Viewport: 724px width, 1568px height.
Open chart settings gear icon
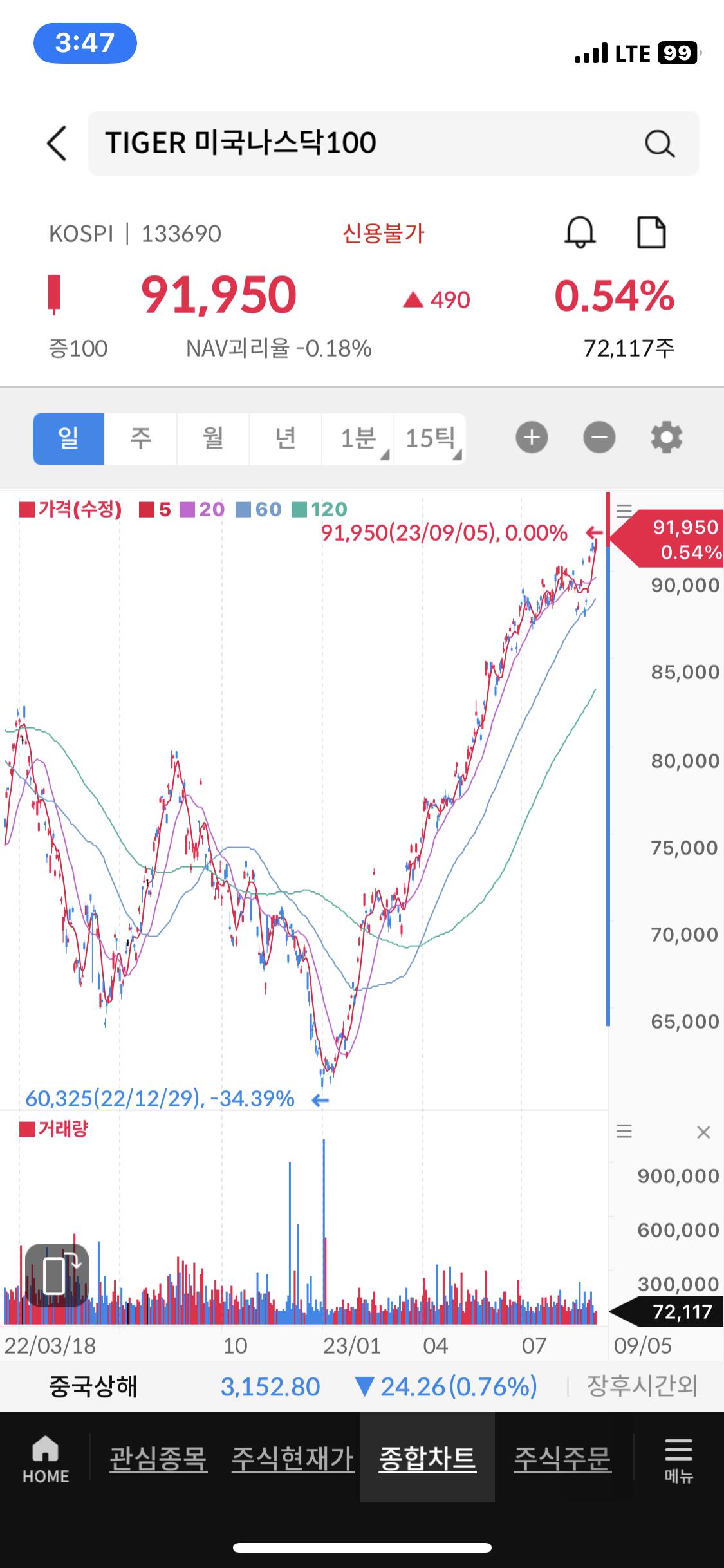coord(666,438)
